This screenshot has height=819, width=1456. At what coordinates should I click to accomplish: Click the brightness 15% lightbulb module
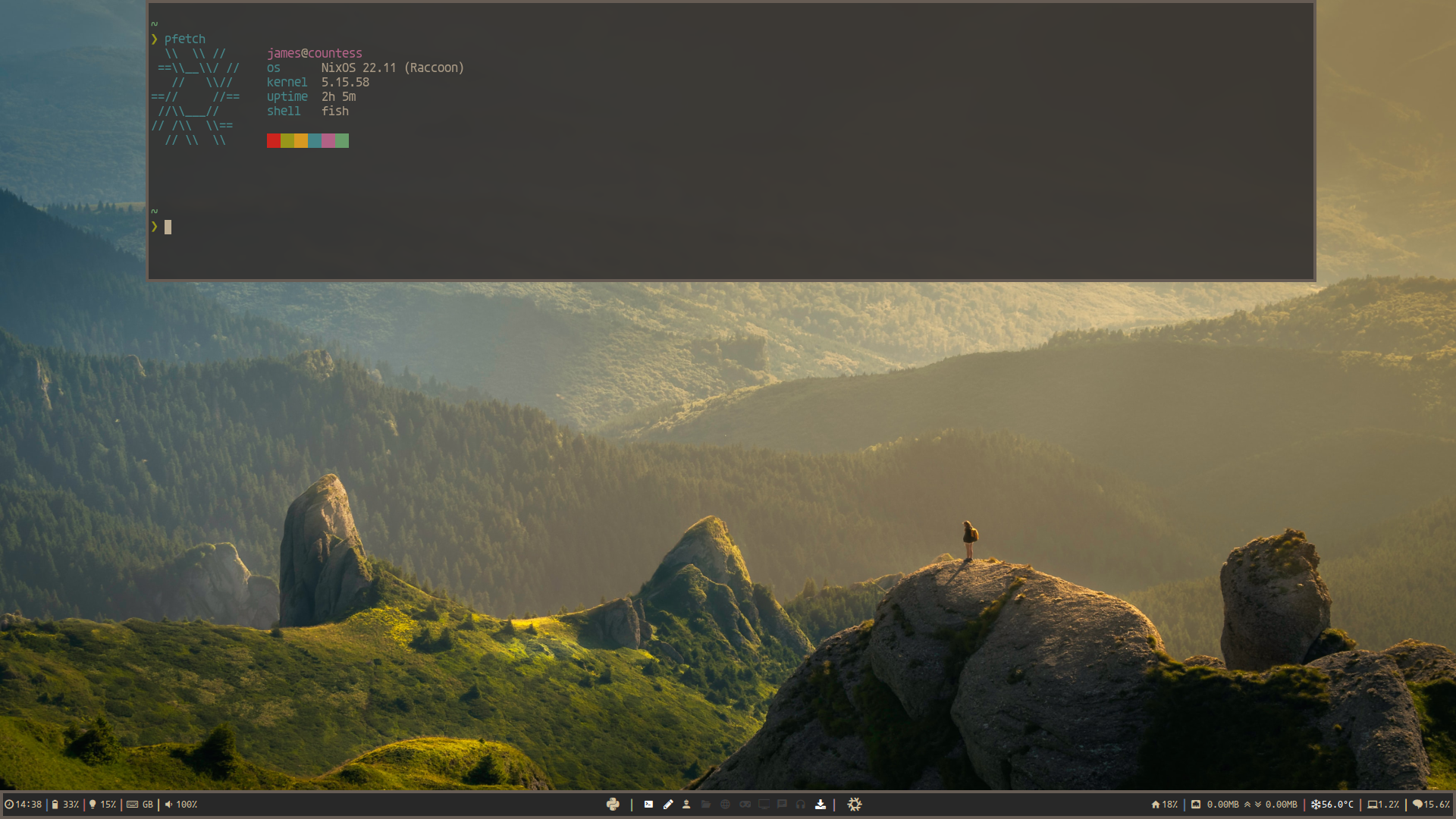102,805
